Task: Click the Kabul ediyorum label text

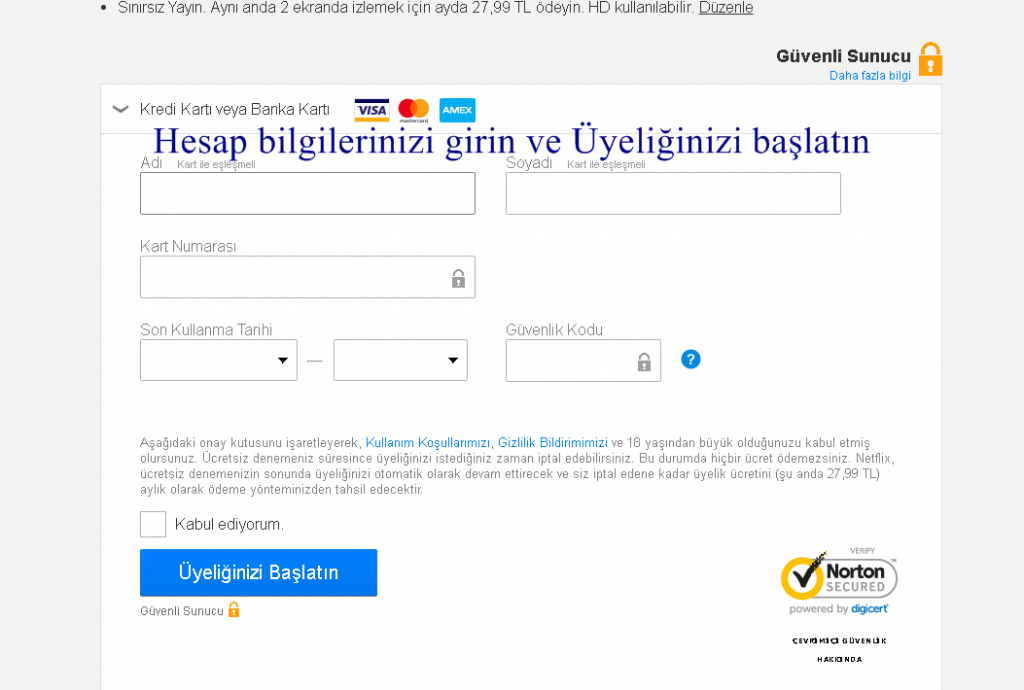Action: click(229, 524)
